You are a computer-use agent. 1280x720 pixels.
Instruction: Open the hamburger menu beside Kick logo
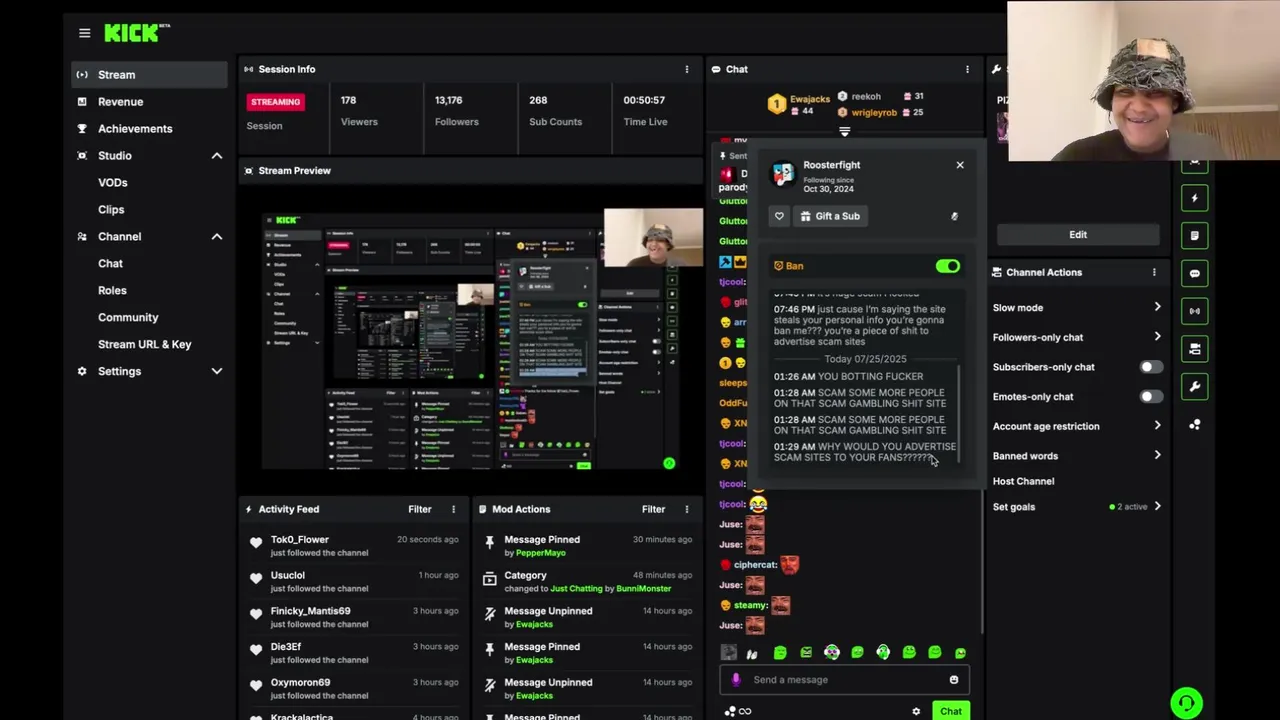[x=84, y=33]
